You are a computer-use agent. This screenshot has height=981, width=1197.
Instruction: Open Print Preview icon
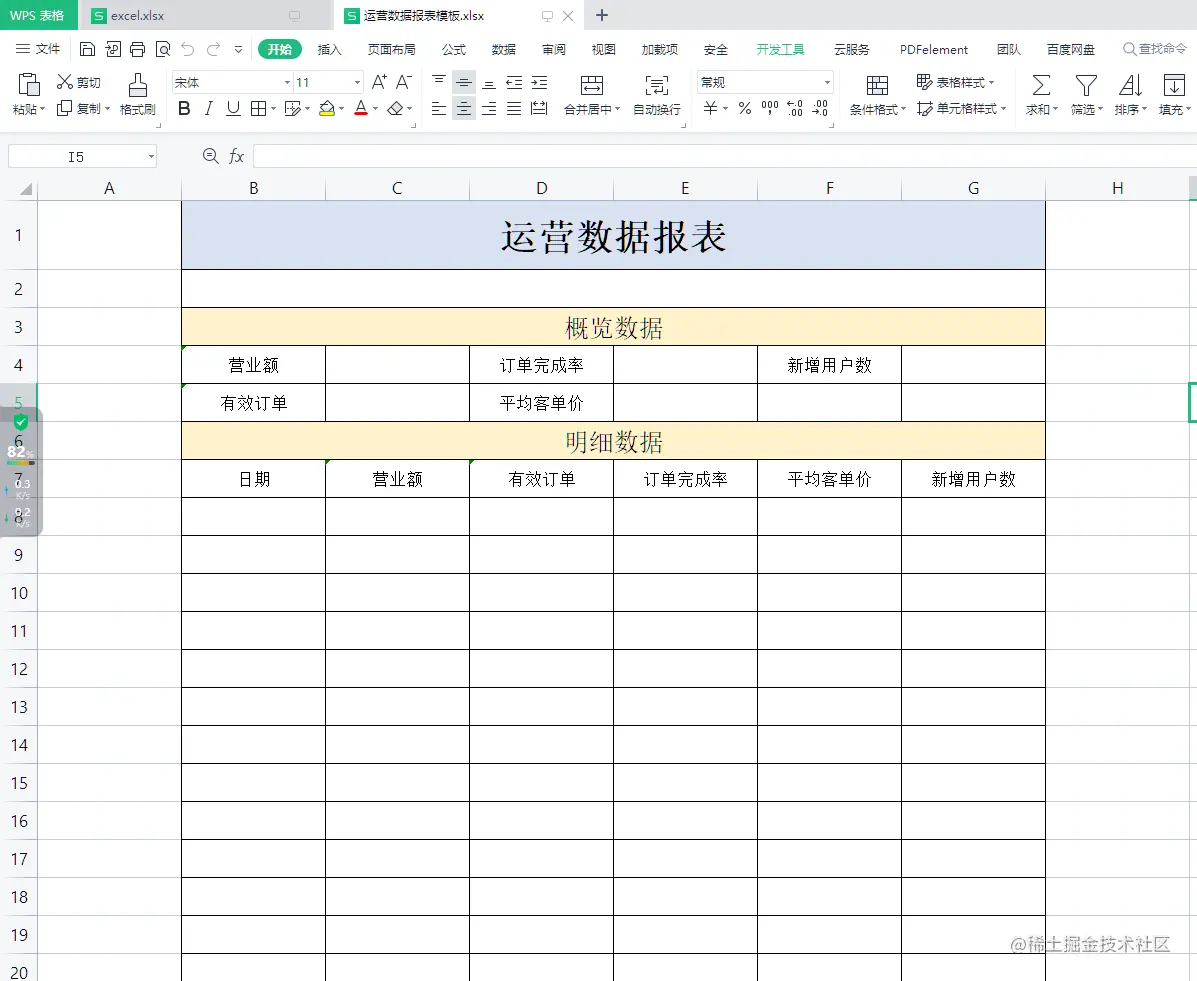(163, 50)
